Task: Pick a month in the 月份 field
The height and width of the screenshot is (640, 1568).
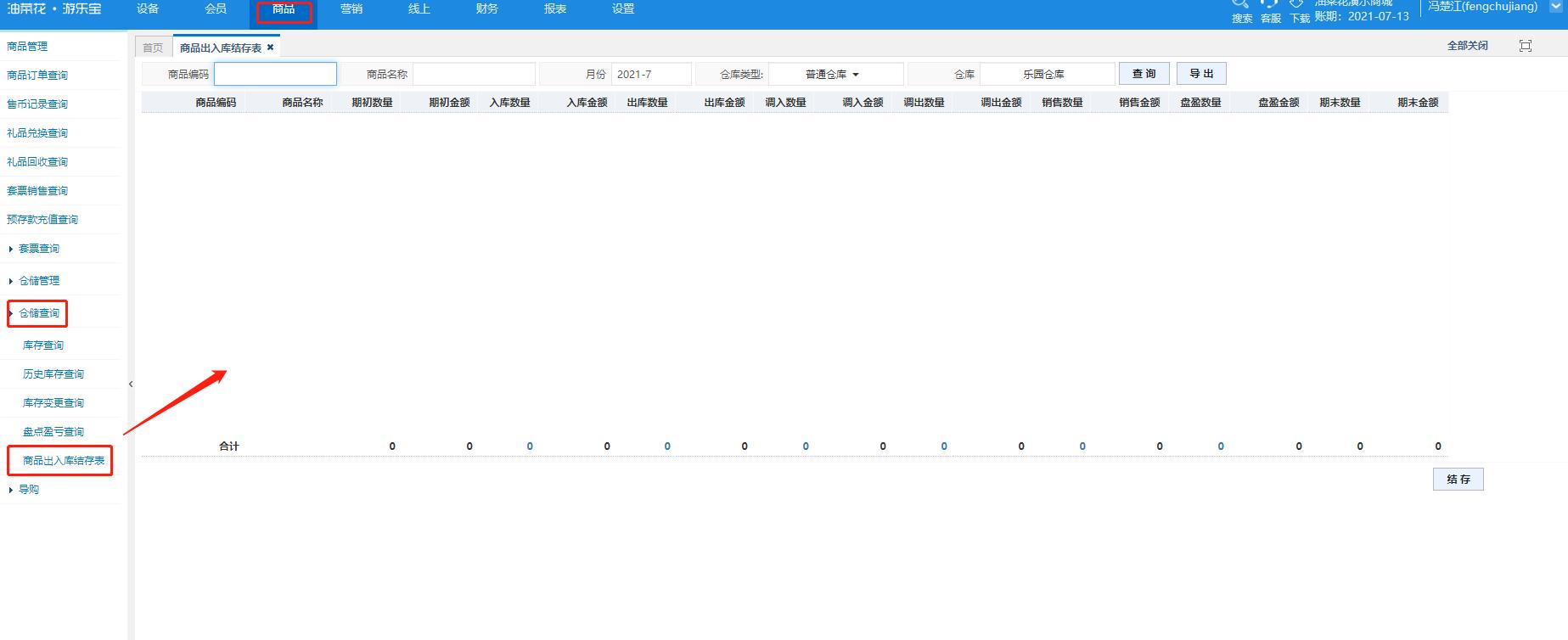Action: [651, 75]
